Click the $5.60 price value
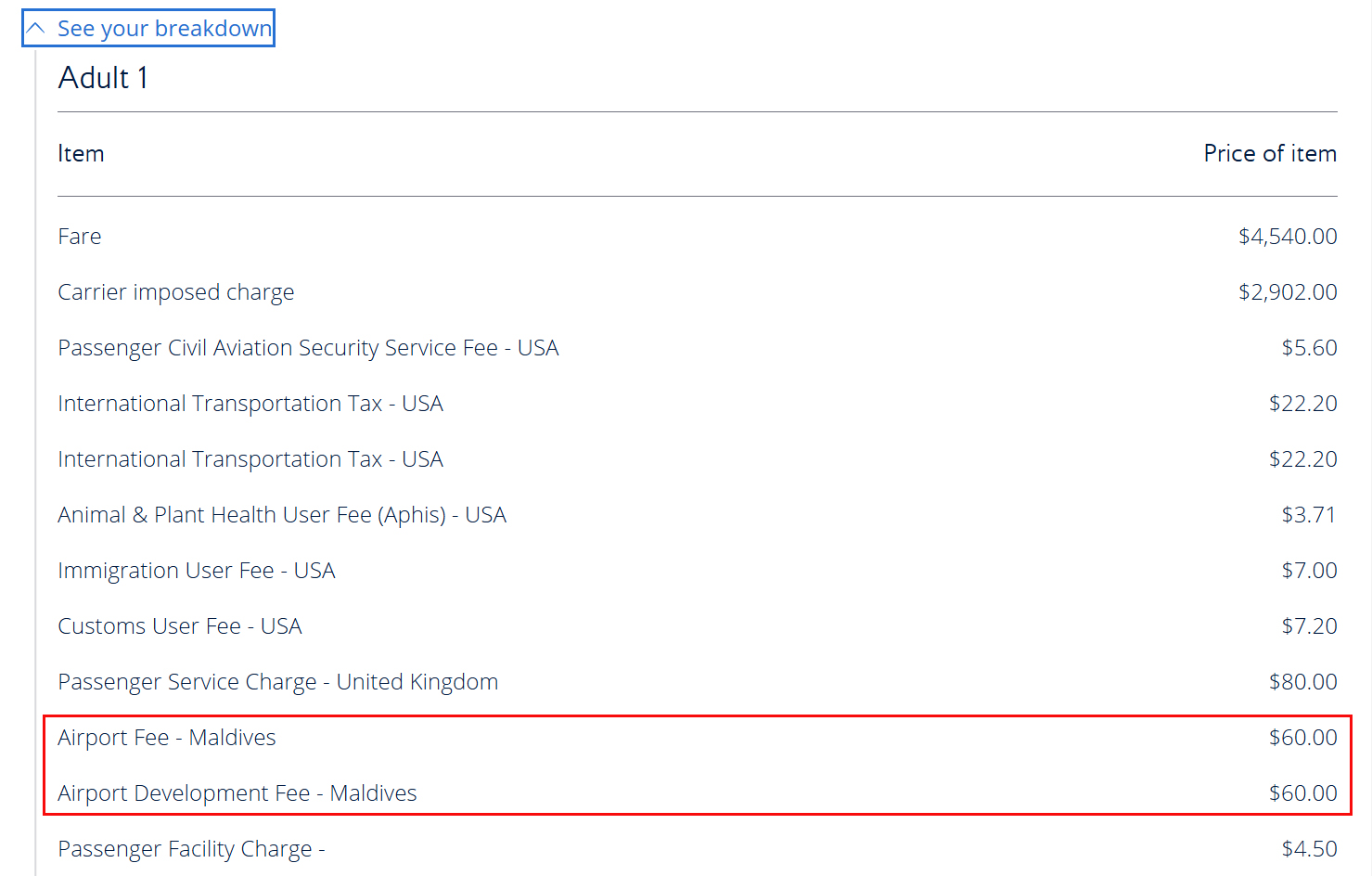Viewport: 1372px width, 876px height. point(1309,348)
